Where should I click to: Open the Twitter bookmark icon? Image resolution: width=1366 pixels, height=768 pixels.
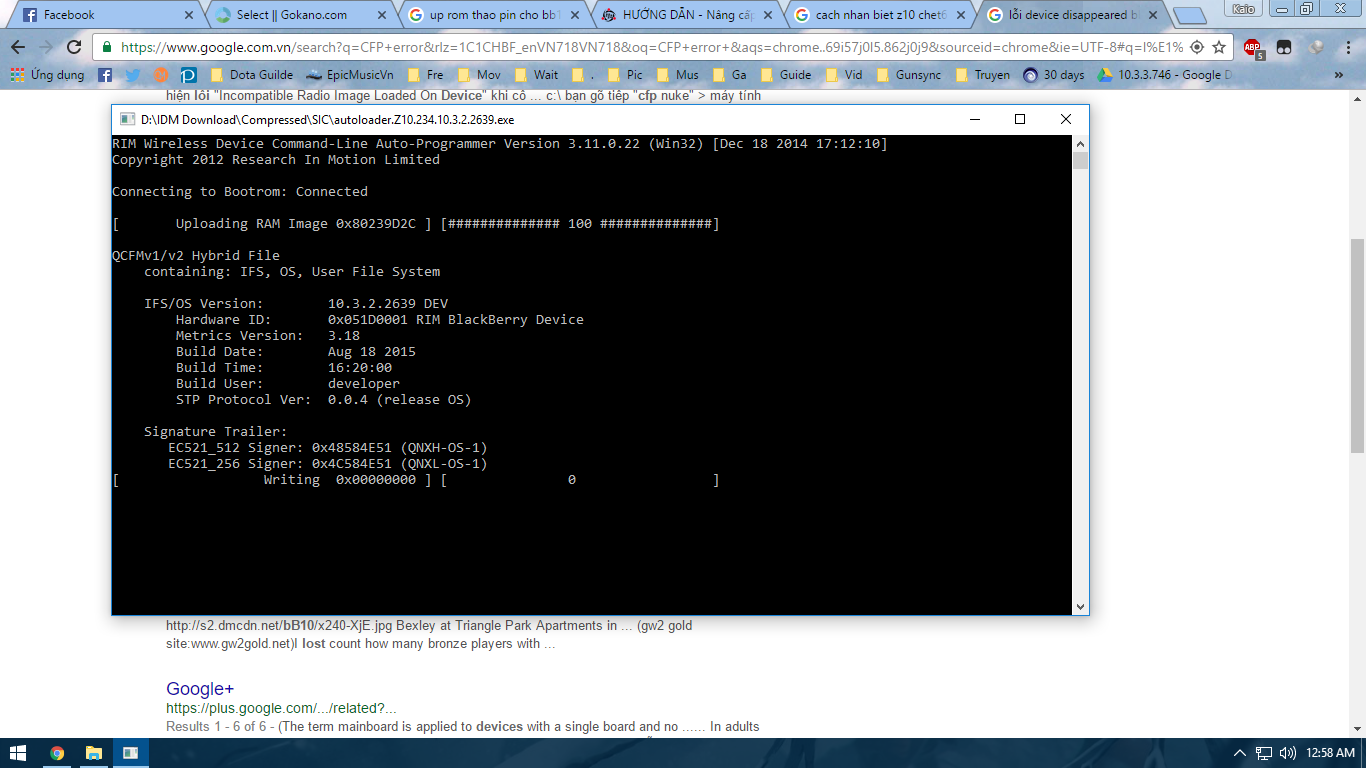pos(133,75)
